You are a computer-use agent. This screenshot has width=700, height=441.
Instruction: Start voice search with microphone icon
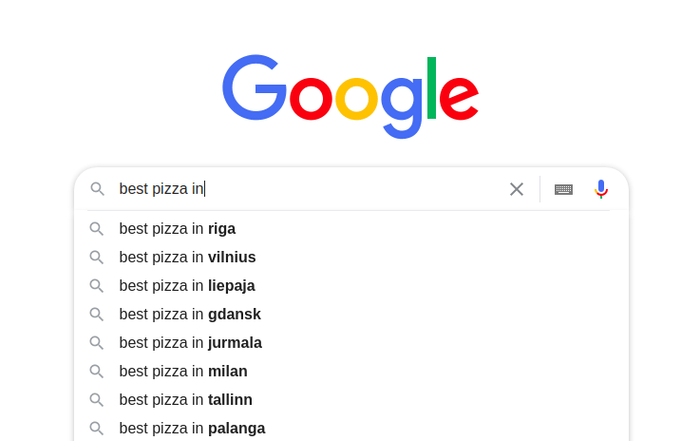tap(601, 189)
